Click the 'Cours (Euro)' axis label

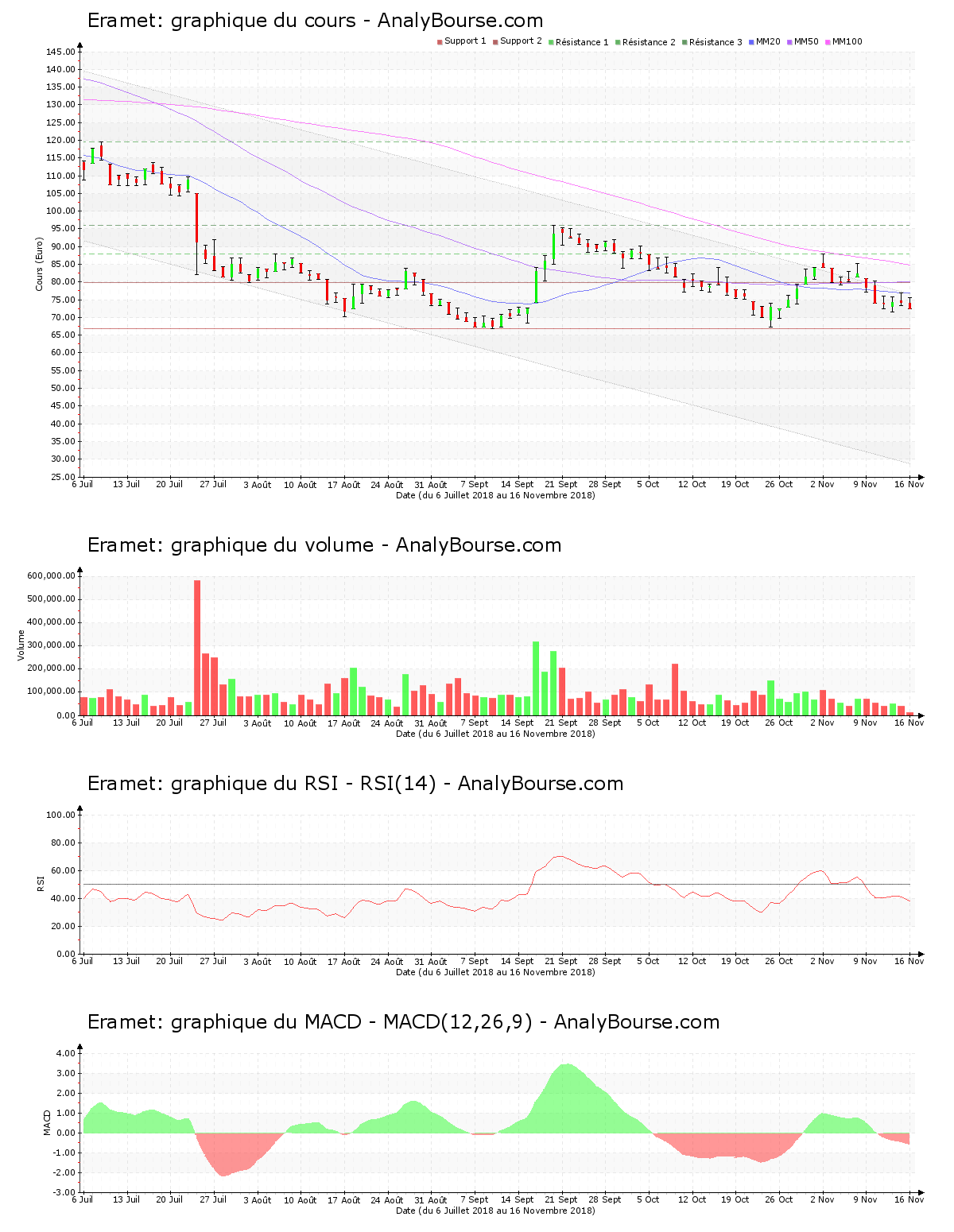[39, 264]
